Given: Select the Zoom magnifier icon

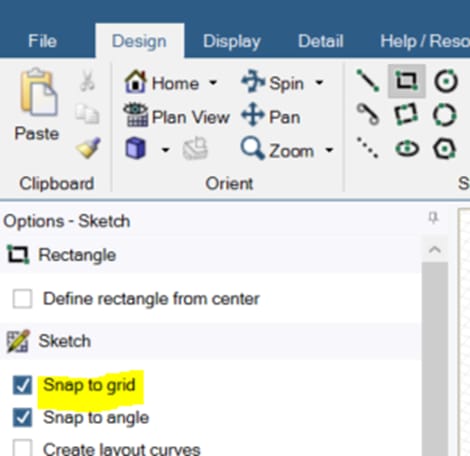Looking at the screenshot, I should coord(253,148).
